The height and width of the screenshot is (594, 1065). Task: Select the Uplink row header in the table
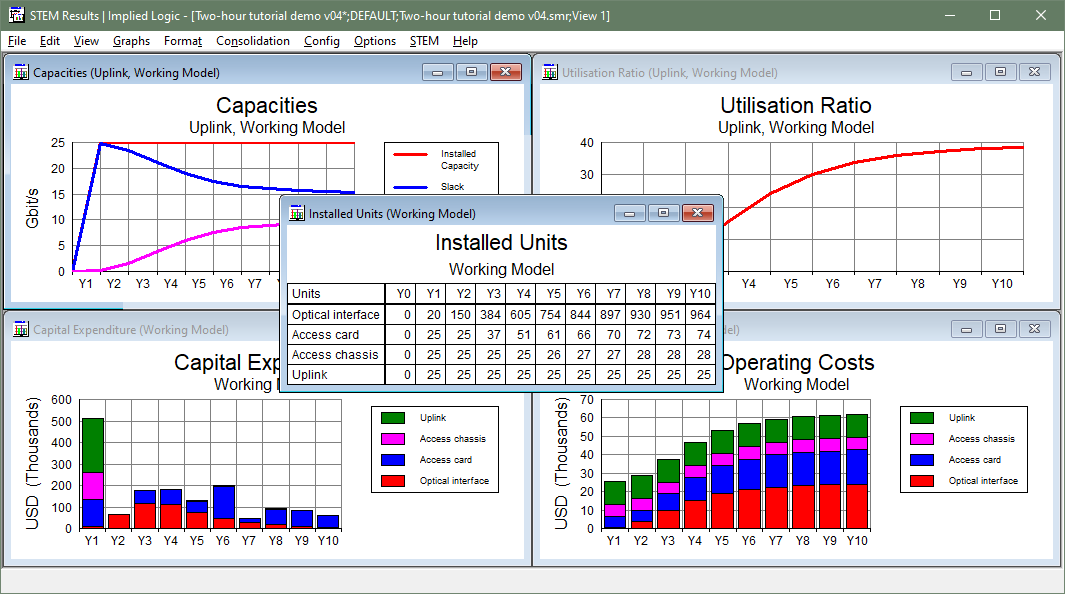336,375
